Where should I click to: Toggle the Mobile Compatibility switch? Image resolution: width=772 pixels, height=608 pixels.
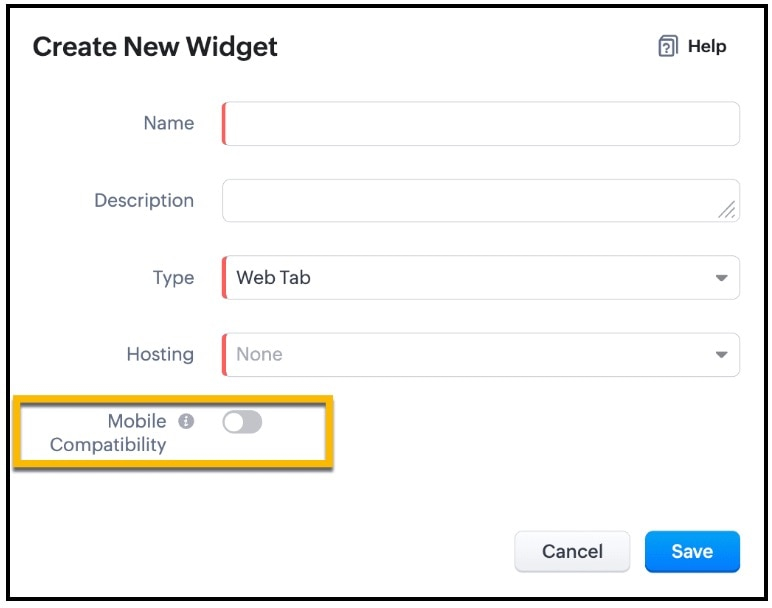[242, 422]
